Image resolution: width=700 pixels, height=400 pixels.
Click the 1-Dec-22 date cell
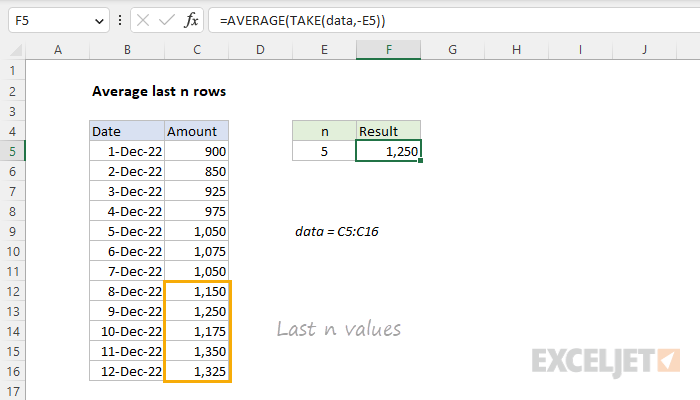pyautogui.click(x=127, y=151)
